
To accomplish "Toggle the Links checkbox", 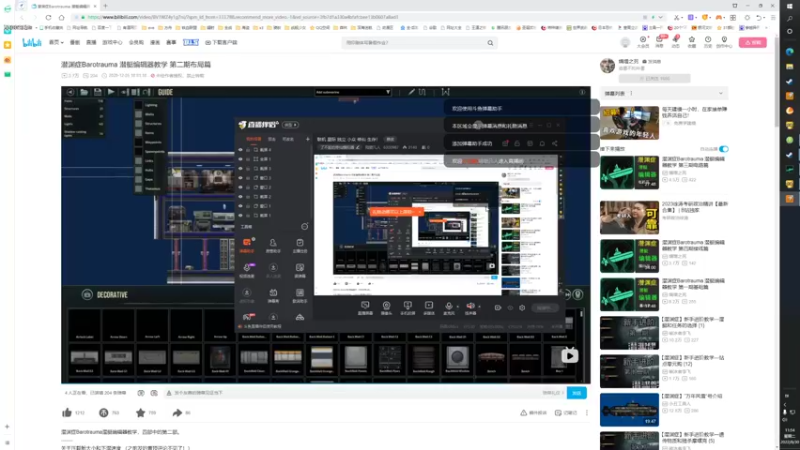I will tap(138, 161).
